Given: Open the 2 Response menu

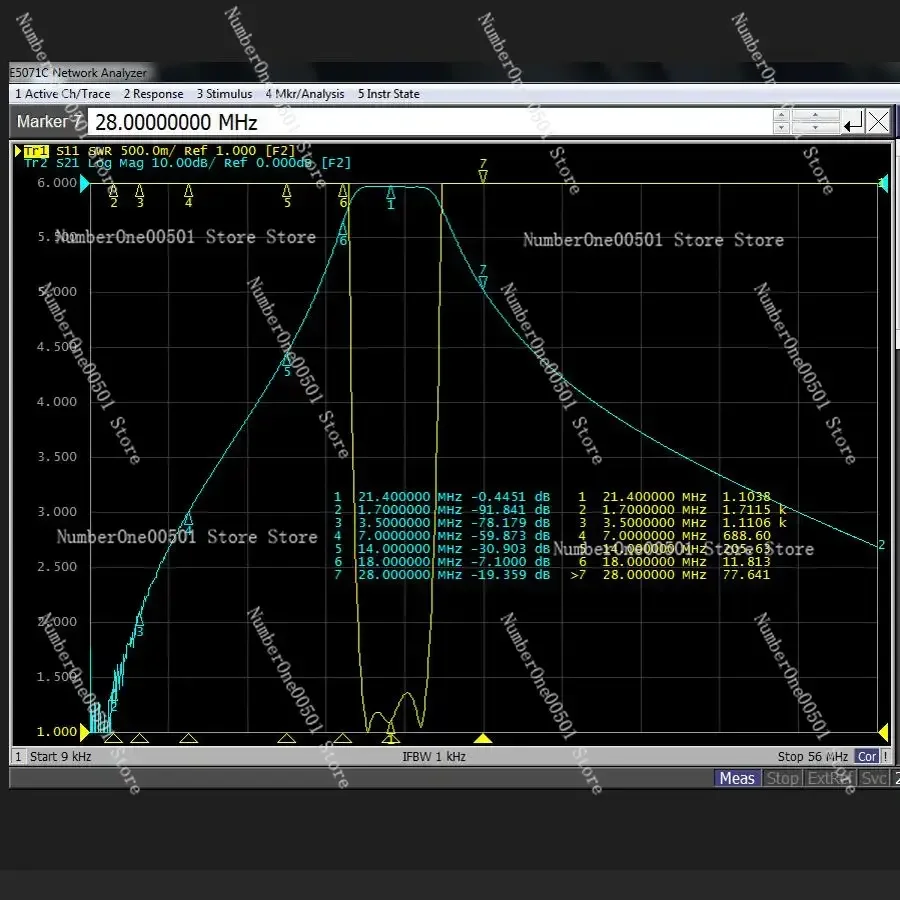Looking at the screenshot, I should click(x=153, y=94).
